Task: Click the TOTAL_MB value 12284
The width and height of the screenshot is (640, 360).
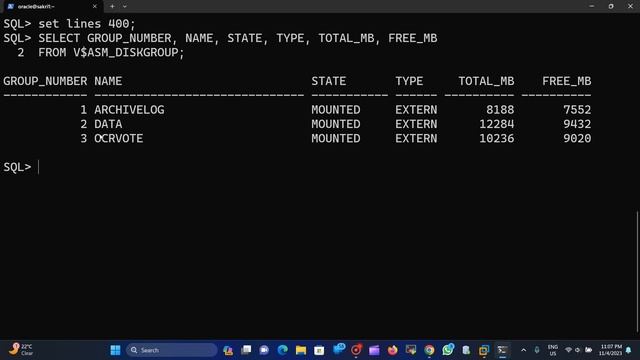Action: point(497,124)
